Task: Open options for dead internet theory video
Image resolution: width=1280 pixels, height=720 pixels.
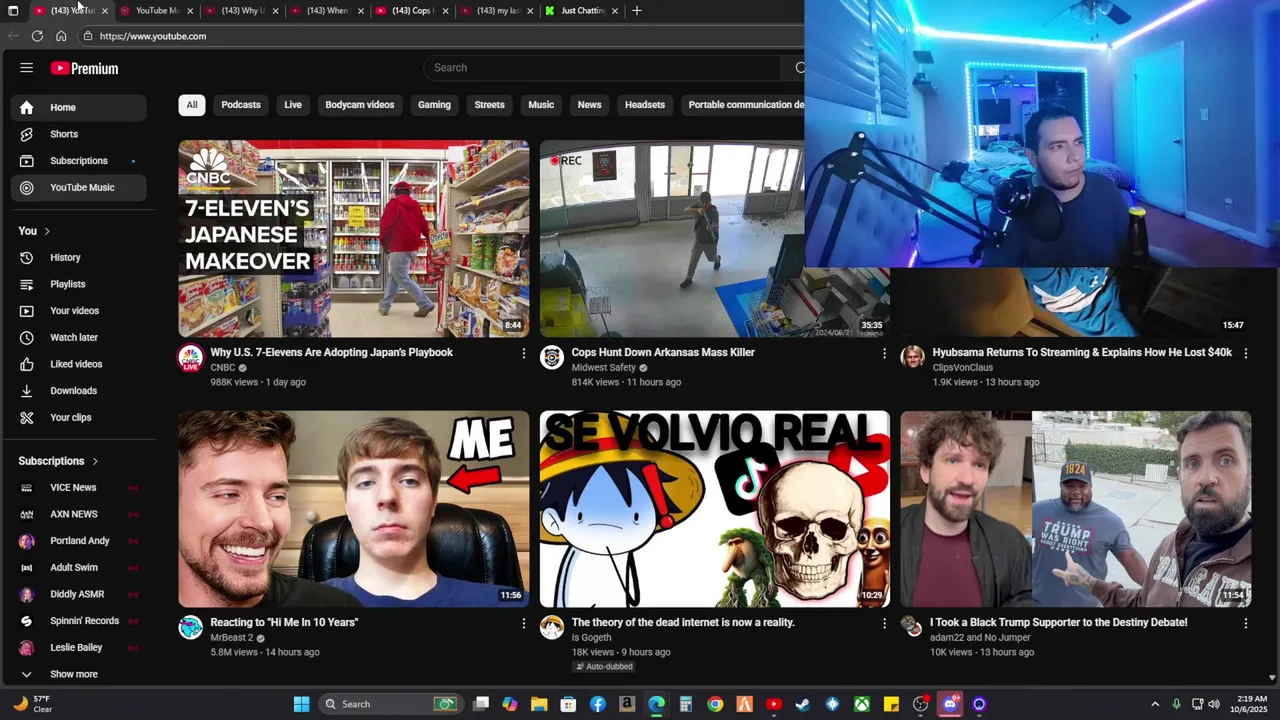Action: coord(884,623)
